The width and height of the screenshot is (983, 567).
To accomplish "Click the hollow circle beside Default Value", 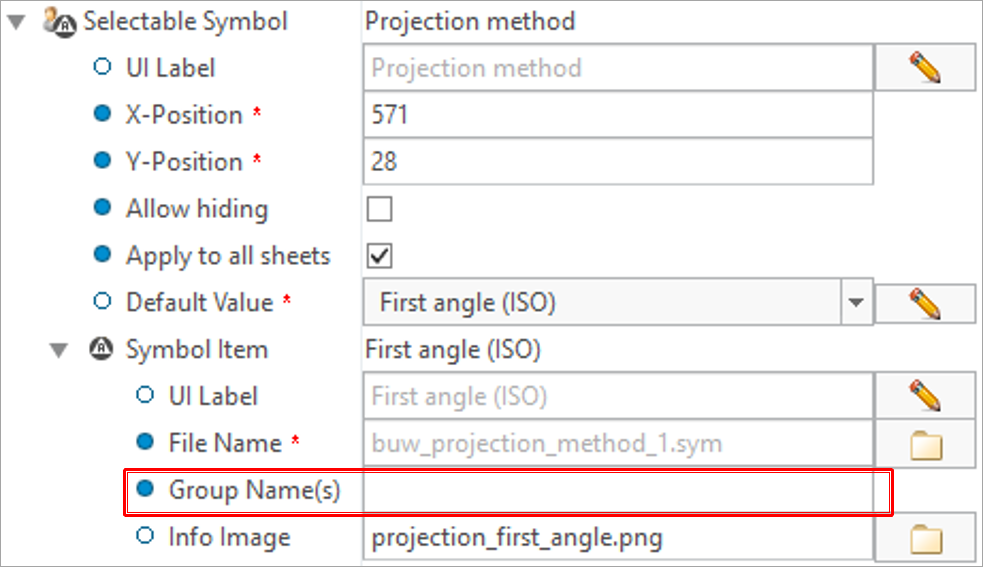I will [x=102, y=302].
